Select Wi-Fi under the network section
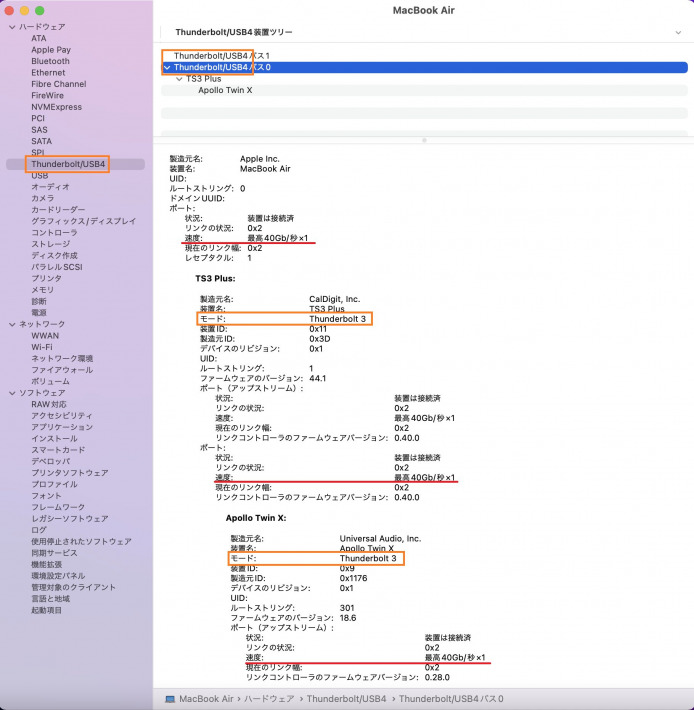 [42, 347]
